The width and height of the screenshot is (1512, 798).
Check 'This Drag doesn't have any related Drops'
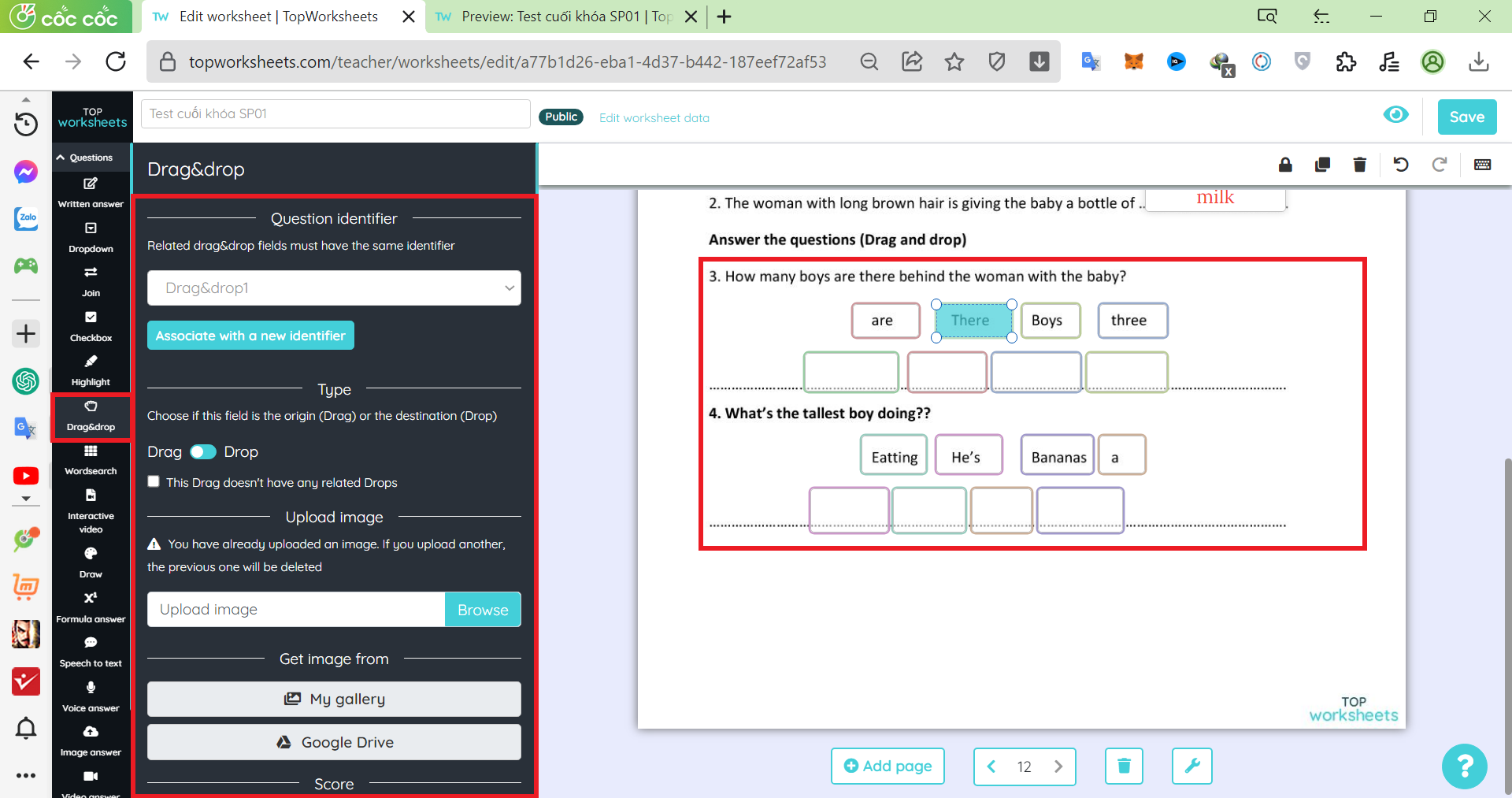coord(154,482)
